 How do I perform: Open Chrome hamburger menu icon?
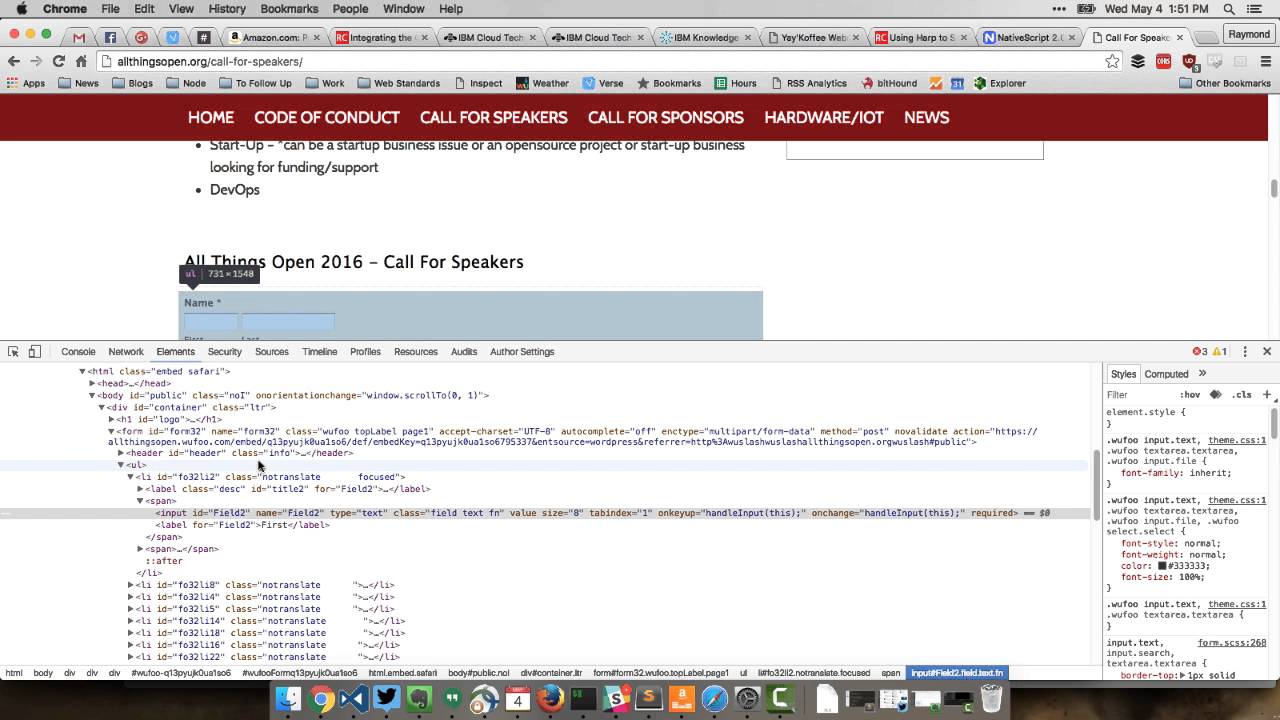click(1265, 61)
